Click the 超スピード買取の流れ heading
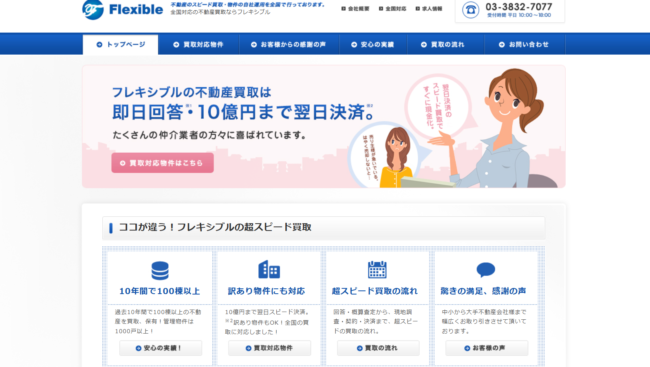This screenshot has height=367, width=650. pos(375,291)
